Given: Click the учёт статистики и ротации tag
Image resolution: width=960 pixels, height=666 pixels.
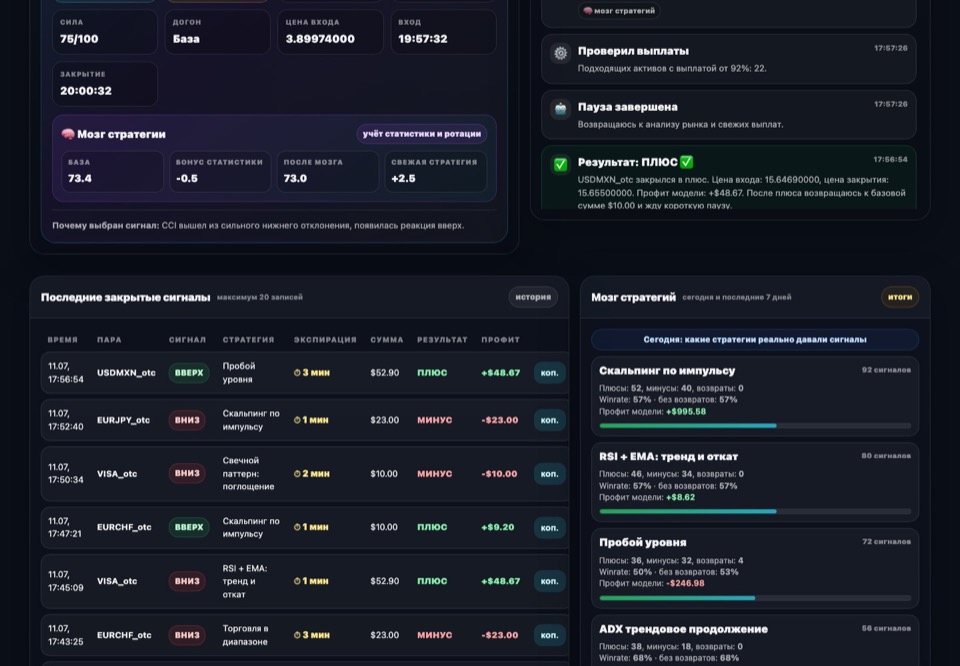Looking at the screenshot, I should tap(422, 133).
